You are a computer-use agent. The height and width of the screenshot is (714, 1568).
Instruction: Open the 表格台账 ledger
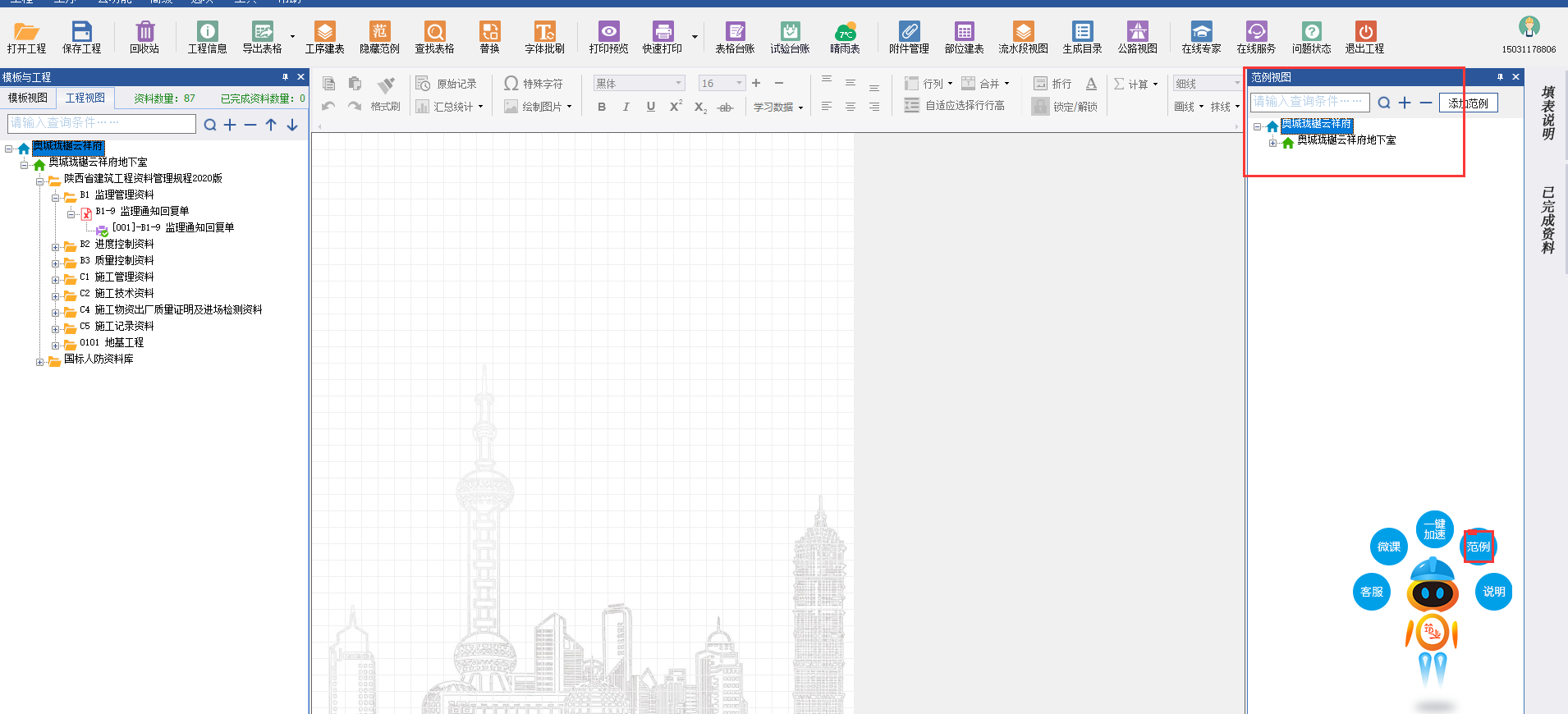click(735, 38)
